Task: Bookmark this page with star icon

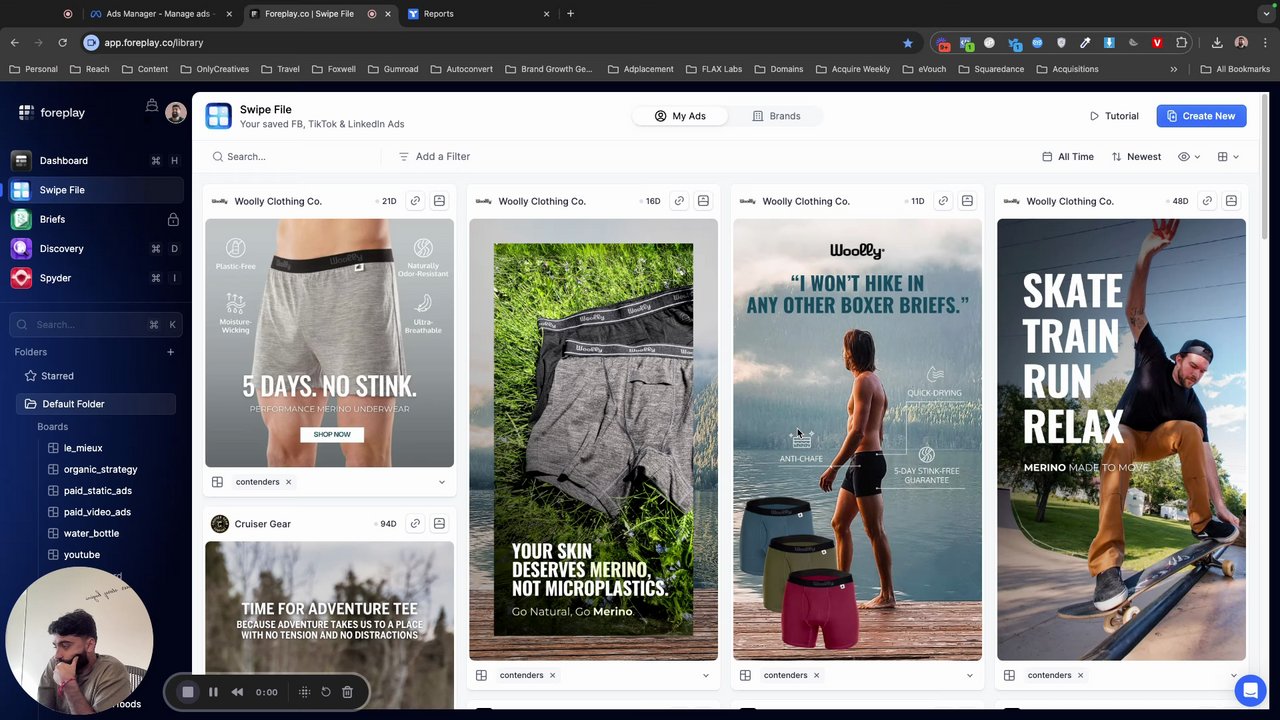Action: tap(907, 43)
